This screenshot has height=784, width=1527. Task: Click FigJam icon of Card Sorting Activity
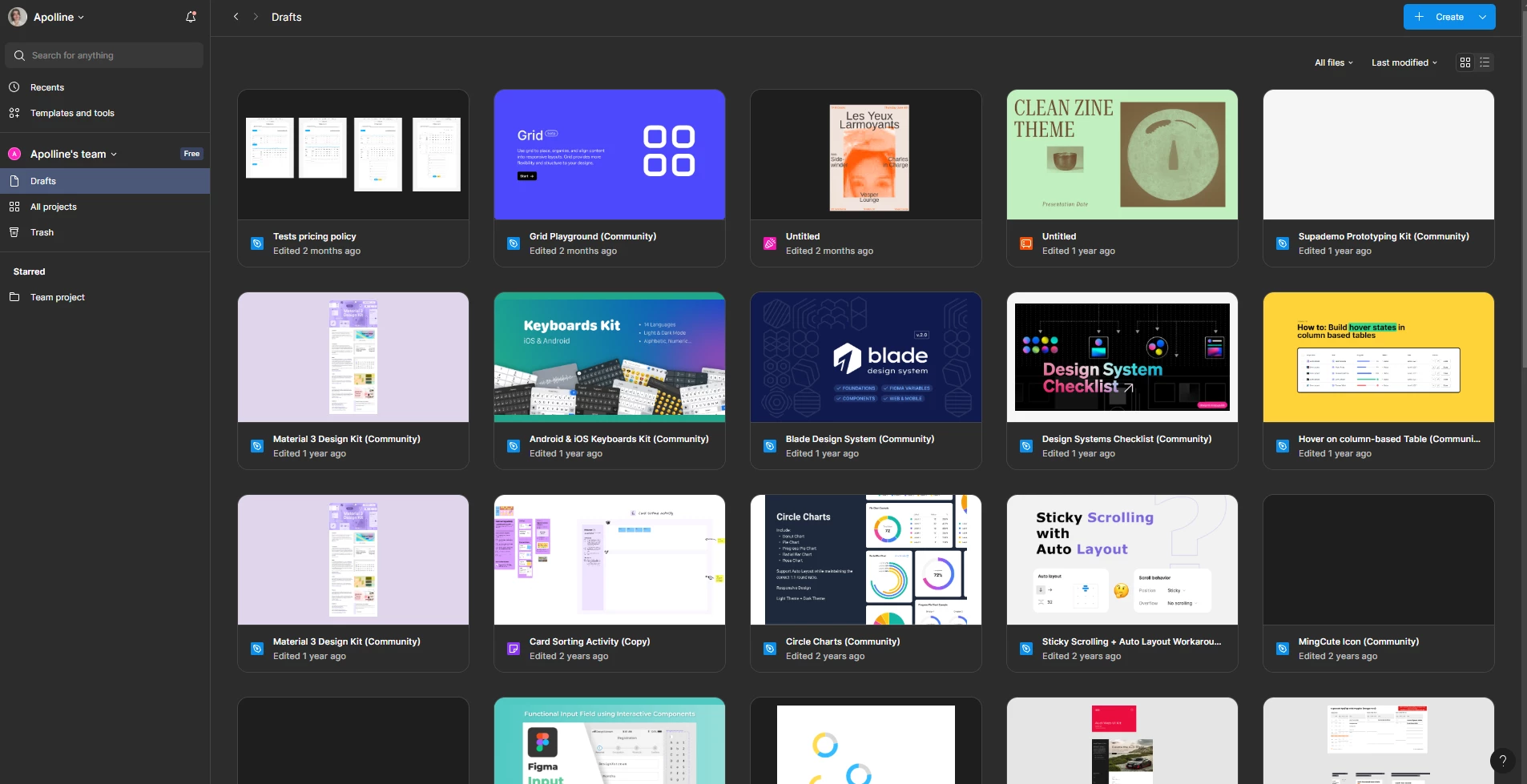514,649
